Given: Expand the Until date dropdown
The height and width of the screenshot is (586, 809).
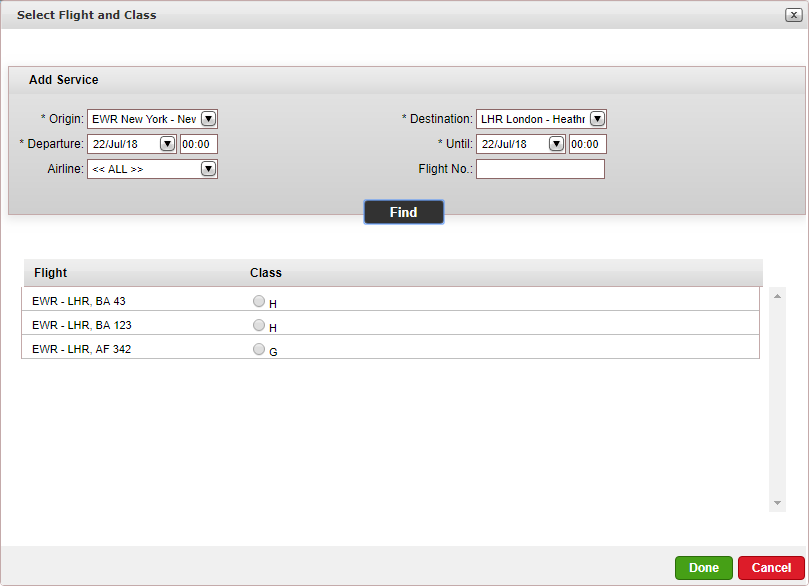Looking at the screenshot, I should (x=556, y=144).
